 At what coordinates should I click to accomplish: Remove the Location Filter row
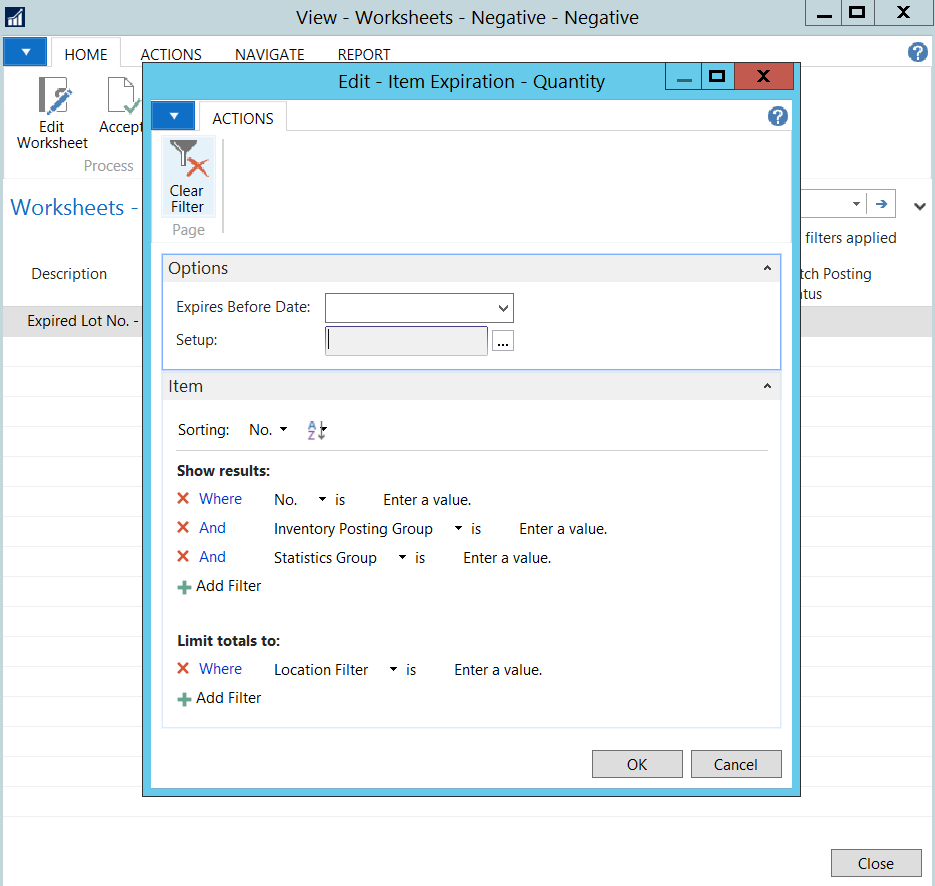coord(183,669)
